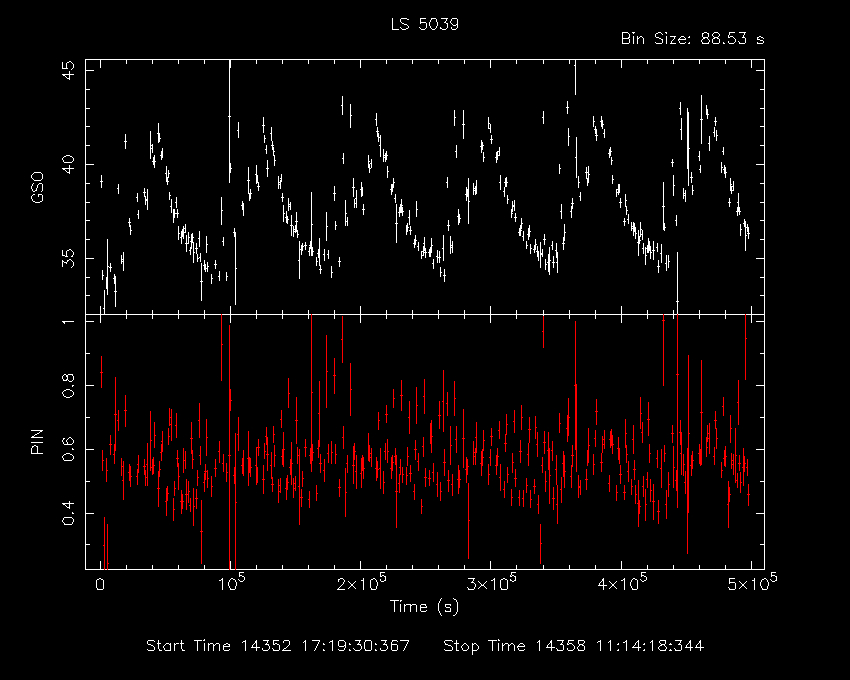Click the "10^5" time axis tick label
This screenshot has height=680, width=850.
[232, 582]
